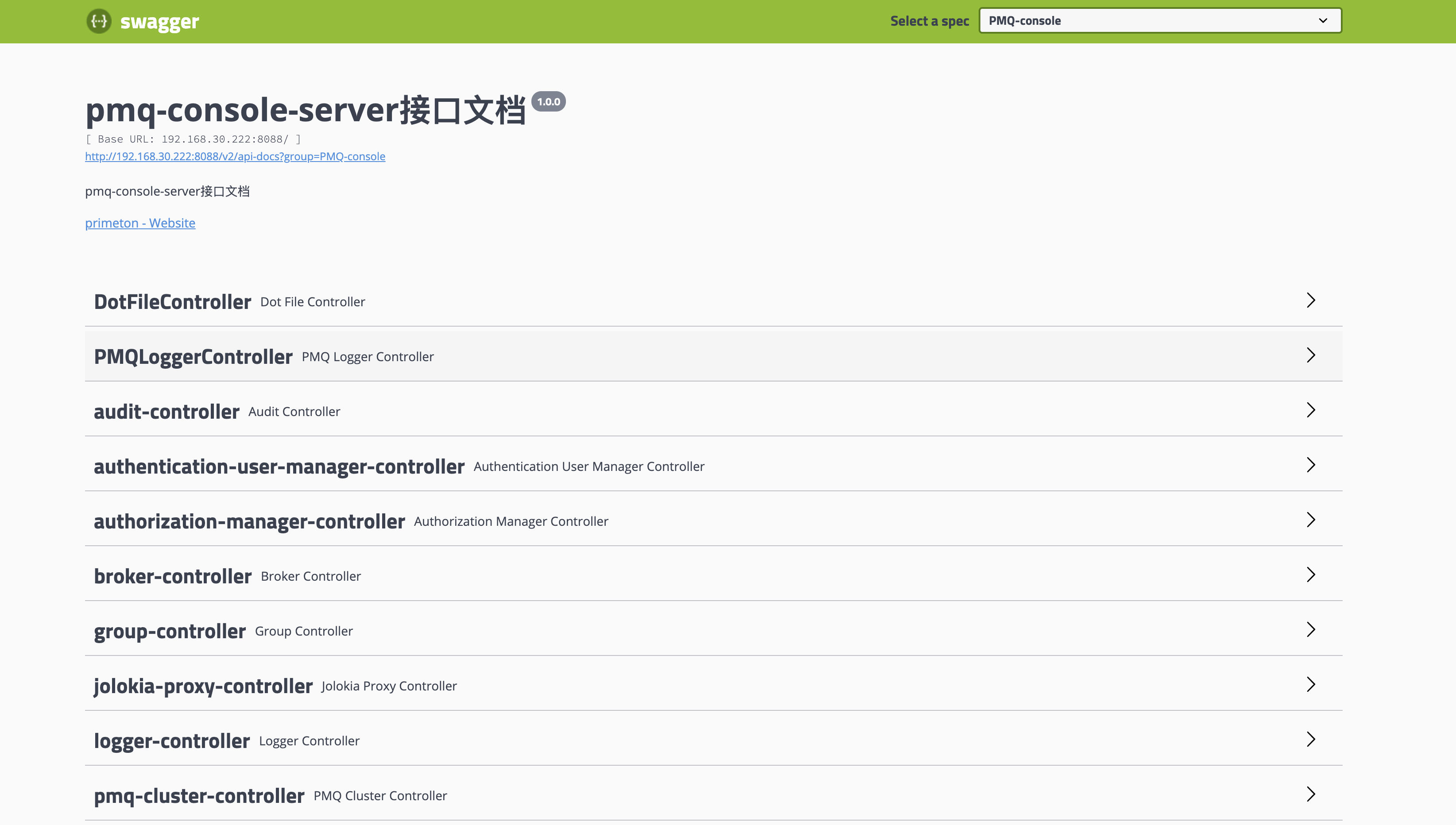This screenshot has height=825, width=1456.
Task: Open the api-docs PMQ-console URL link
Action: tap(235, 156)
